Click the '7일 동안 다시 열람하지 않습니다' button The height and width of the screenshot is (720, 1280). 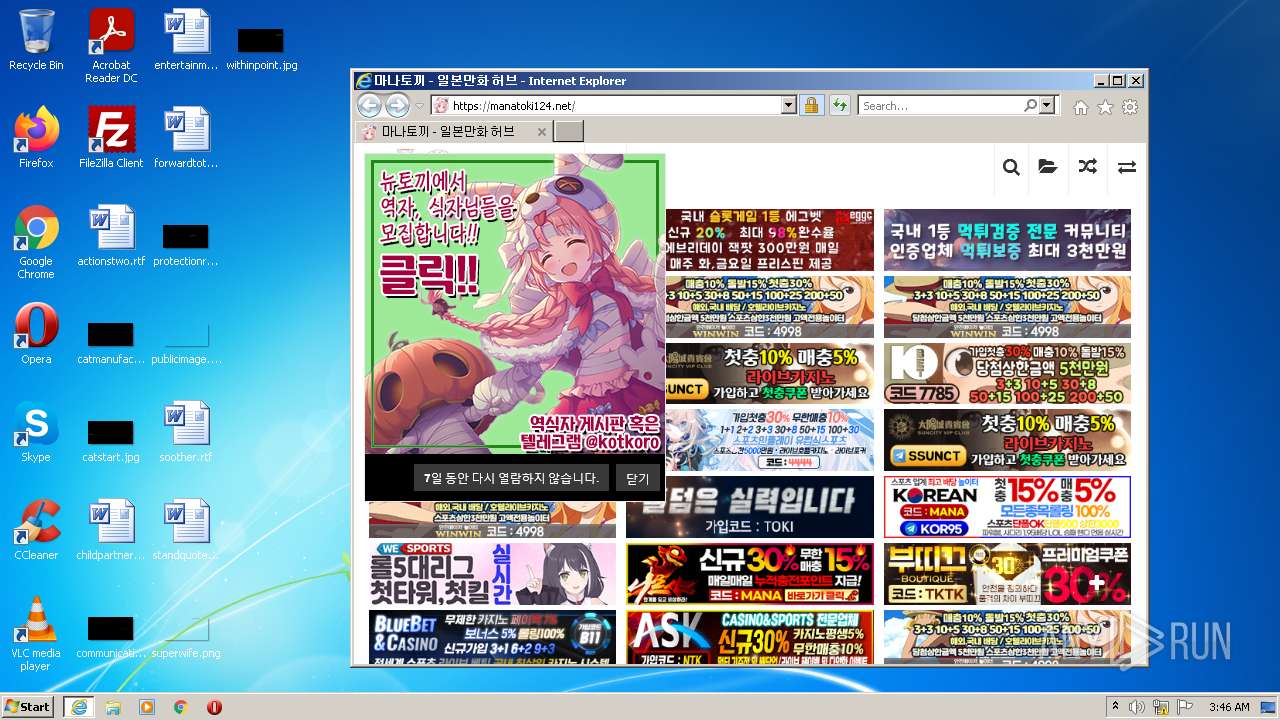tap(510, 478)
